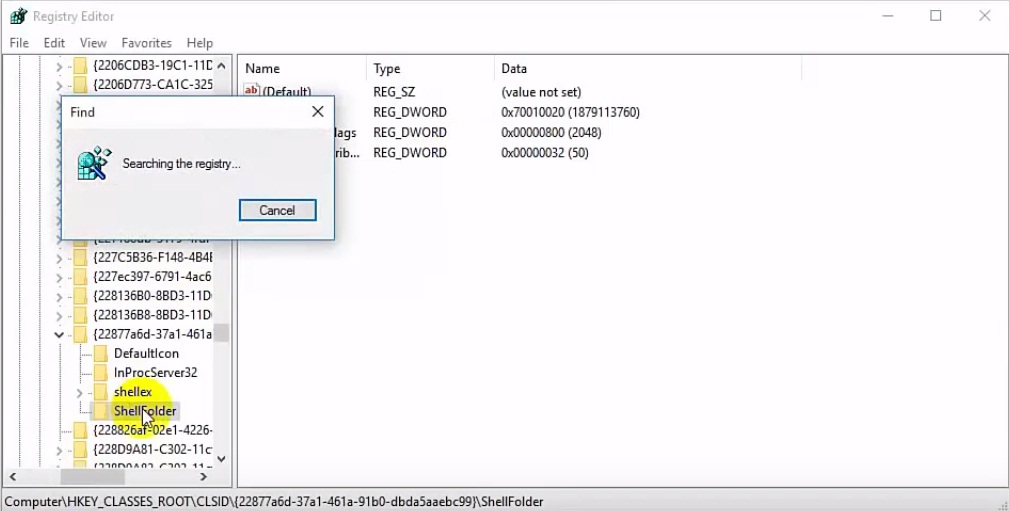Viewport: 1009px width, 511px height.
Task: Click the InProcServer32 folder icon
Action: pos(100,373)
